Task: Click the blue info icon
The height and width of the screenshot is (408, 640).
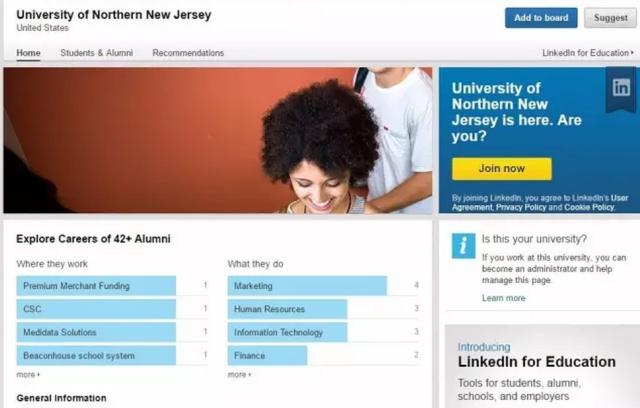Action: click(x=463, y=246)
